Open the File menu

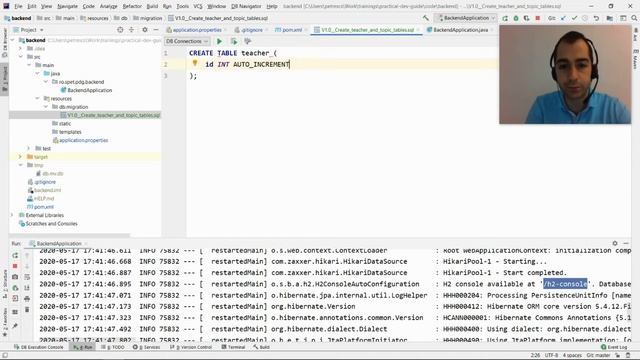pos(18,6)
